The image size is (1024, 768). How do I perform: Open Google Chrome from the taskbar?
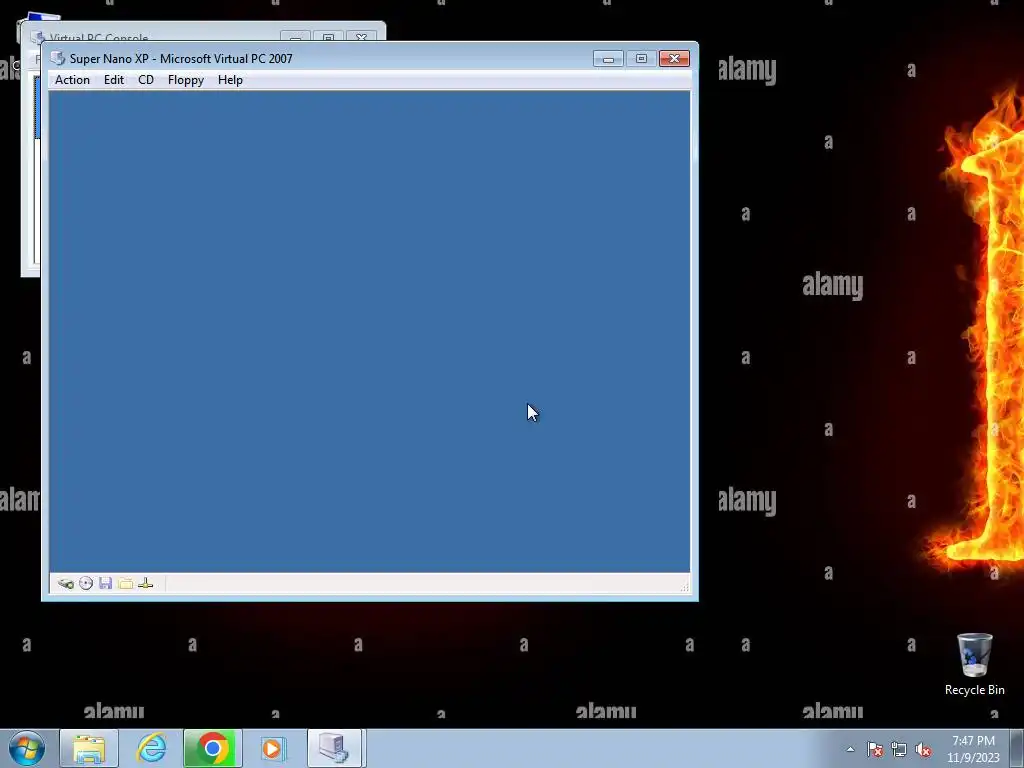[x=213, y=748]
